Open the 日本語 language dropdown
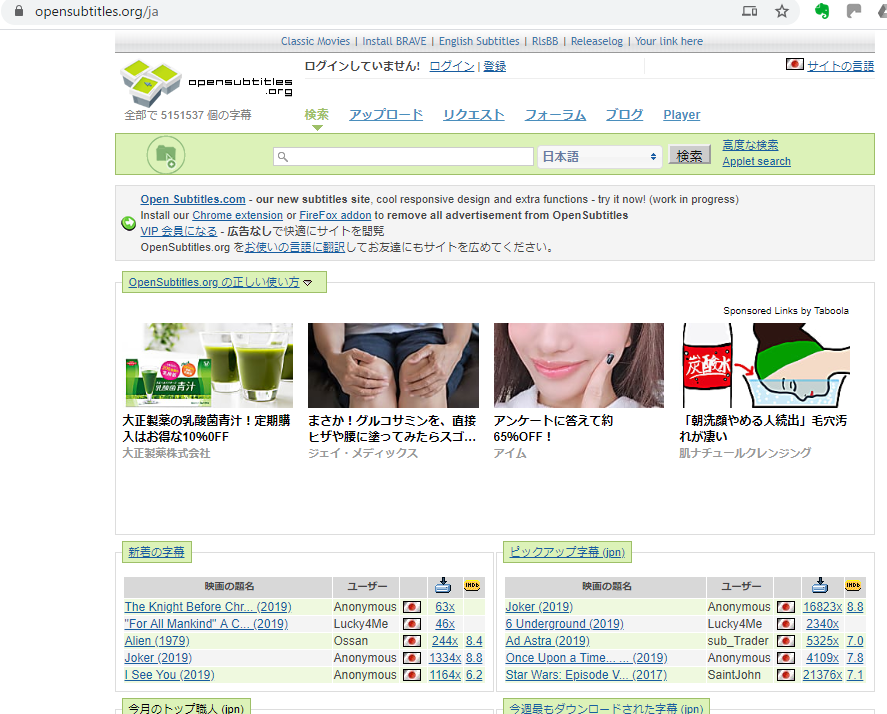This screenshot has height=714, width=887. (x=599, y=156)
